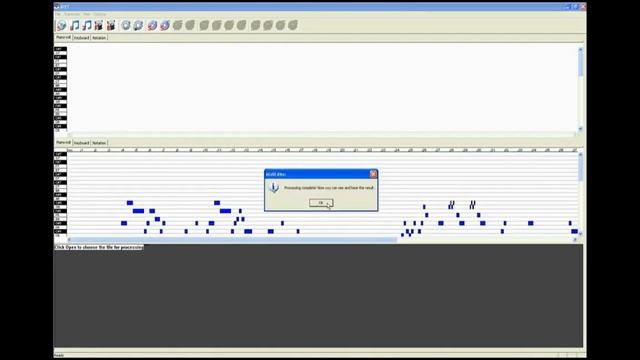The width and height of the screenshot is (640, 360).
Task: Click upper pane vertical scrollbar down arrow
Action: [580, 129]
